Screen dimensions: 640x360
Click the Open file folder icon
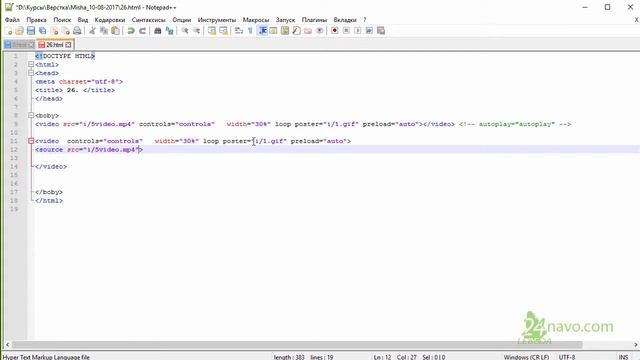19,31
